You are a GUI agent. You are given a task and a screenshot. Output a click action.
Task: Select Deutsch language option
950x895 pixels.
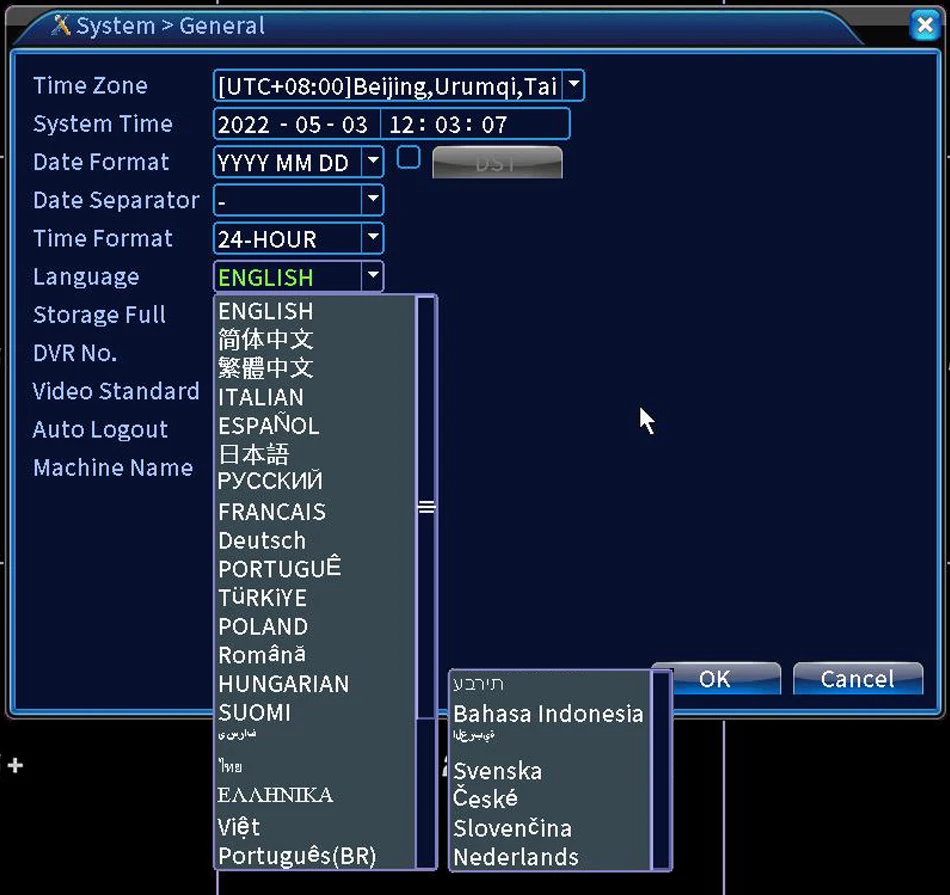262,541
